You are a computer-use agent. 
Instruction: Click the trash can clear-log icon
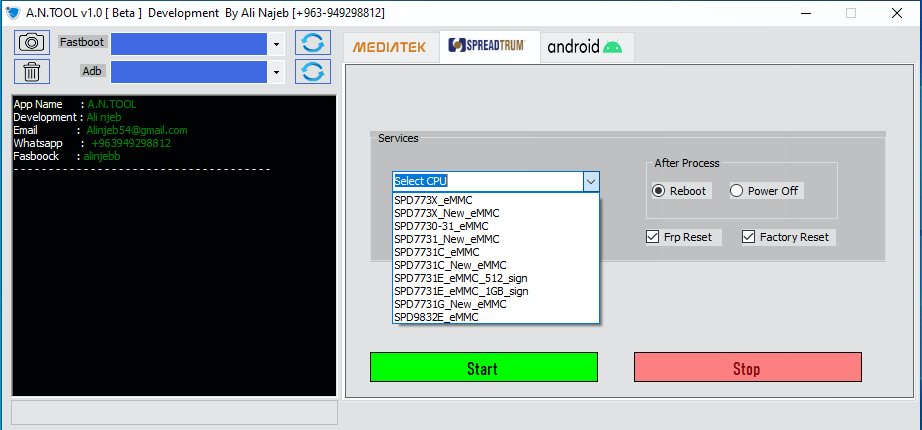pyautogui.click(x=32, y=71)
